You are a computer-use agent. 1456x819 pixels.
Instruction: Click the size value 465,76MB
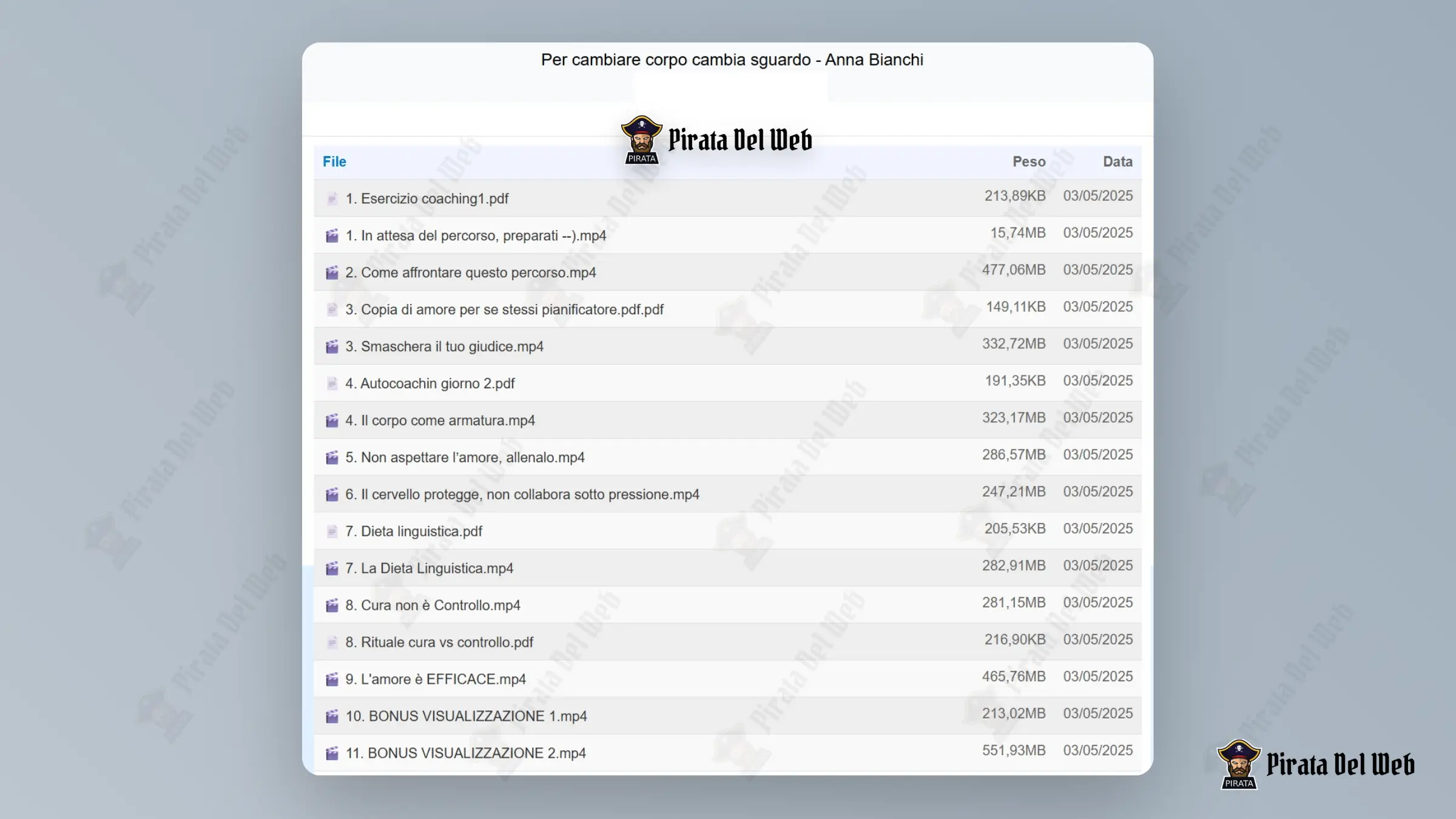click(1014, 677)
